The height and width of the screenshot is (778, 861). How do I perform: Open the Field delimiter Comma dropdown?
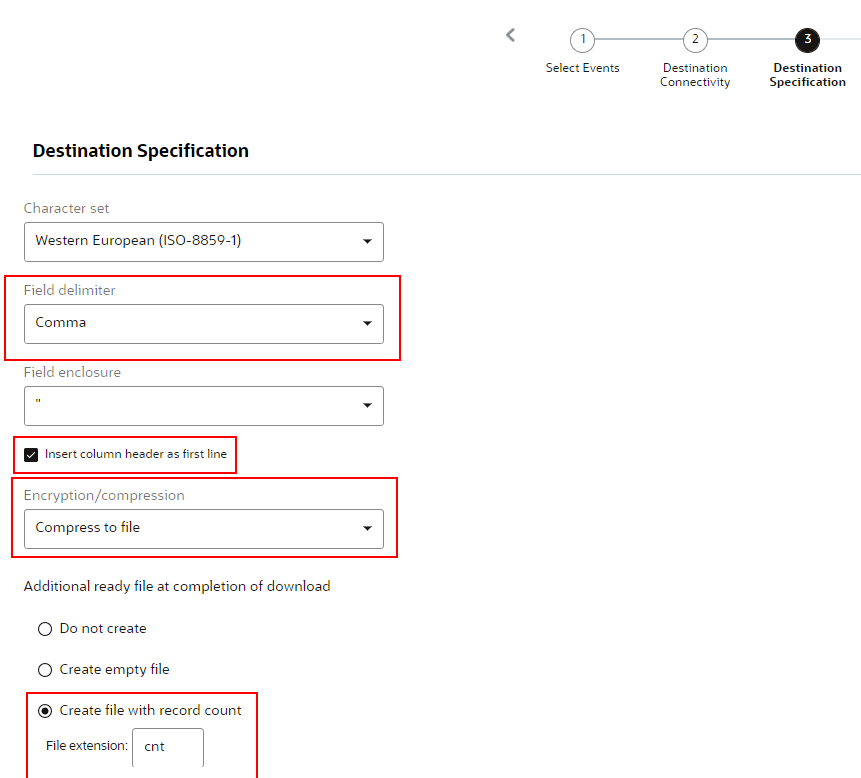(204, 324)
